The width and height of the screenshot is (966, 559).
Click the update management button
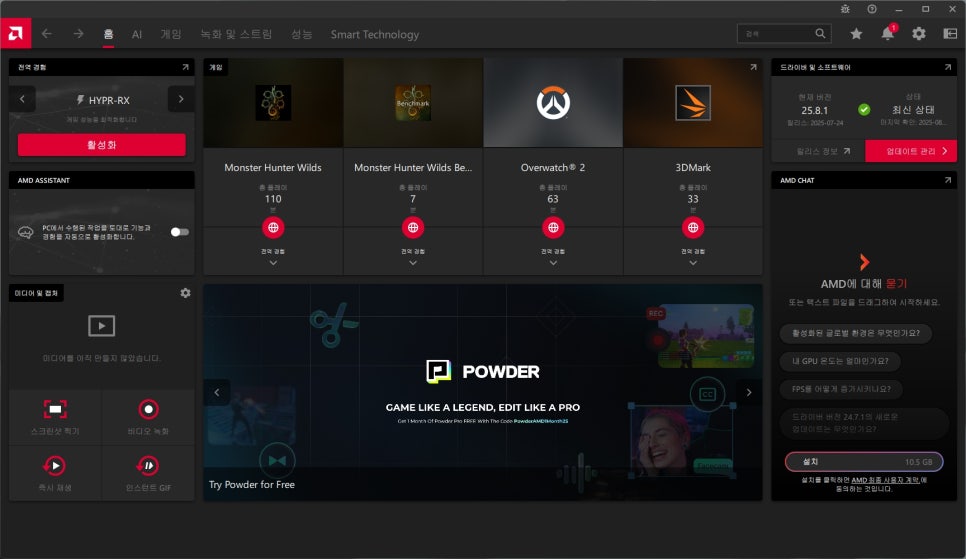911,151
